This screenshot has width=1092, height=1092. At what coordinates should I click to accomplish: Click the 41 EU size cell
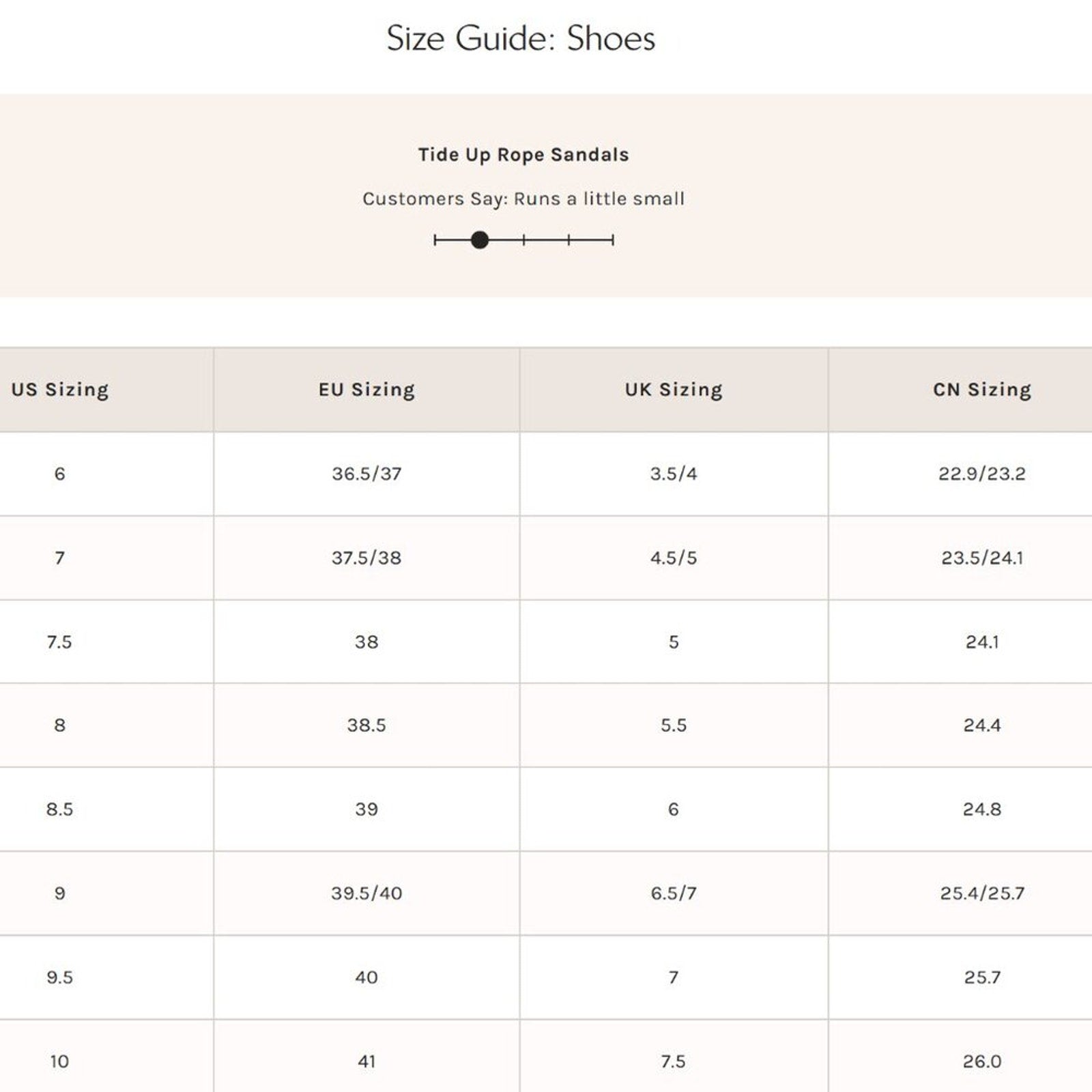367,1061
